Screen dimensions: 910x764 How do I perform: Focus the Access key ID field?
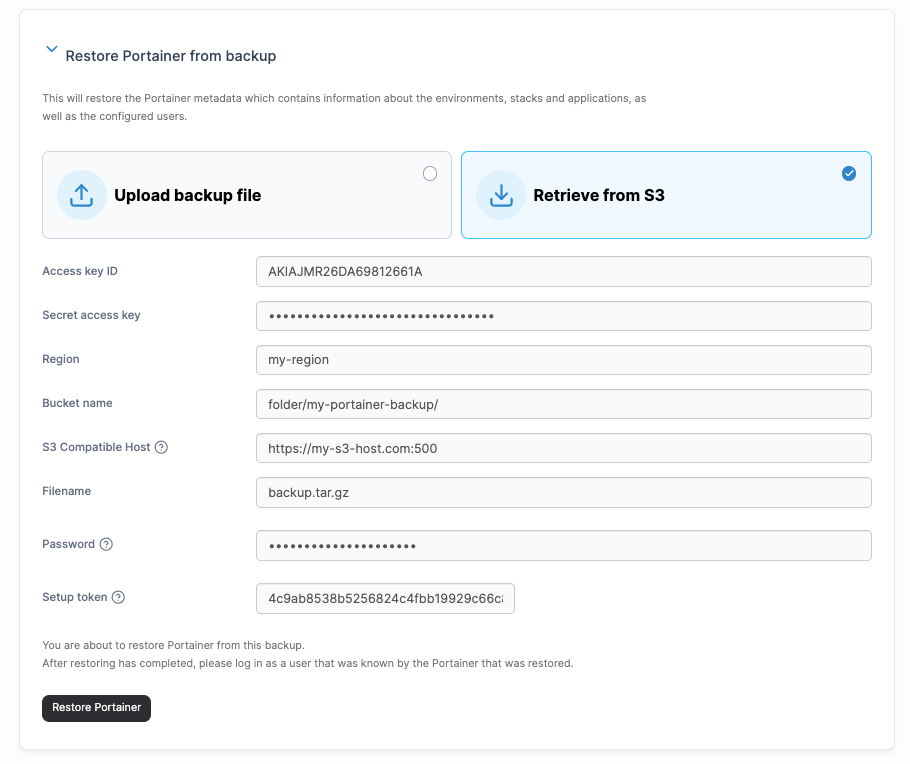point(564,272)
